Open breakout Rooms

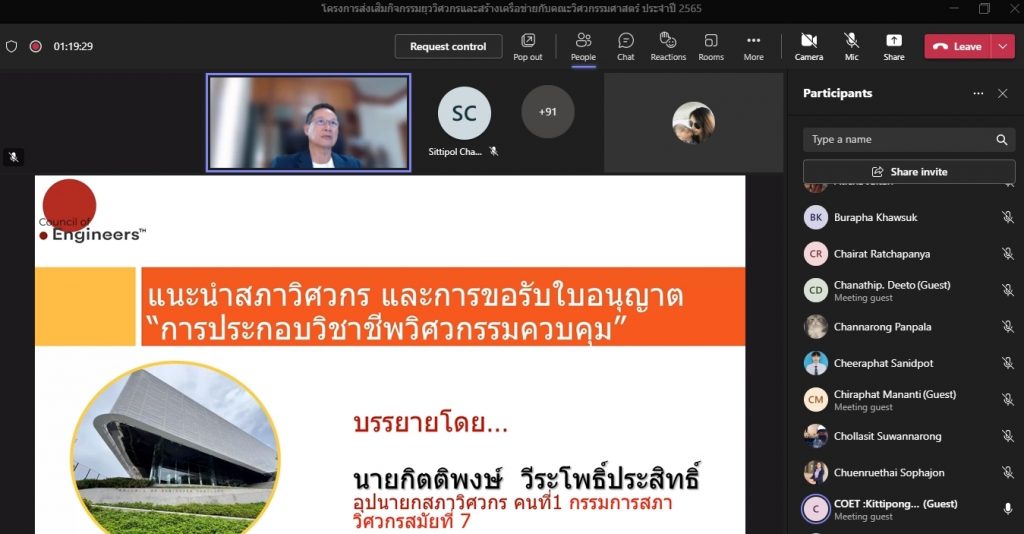[711, 46]
